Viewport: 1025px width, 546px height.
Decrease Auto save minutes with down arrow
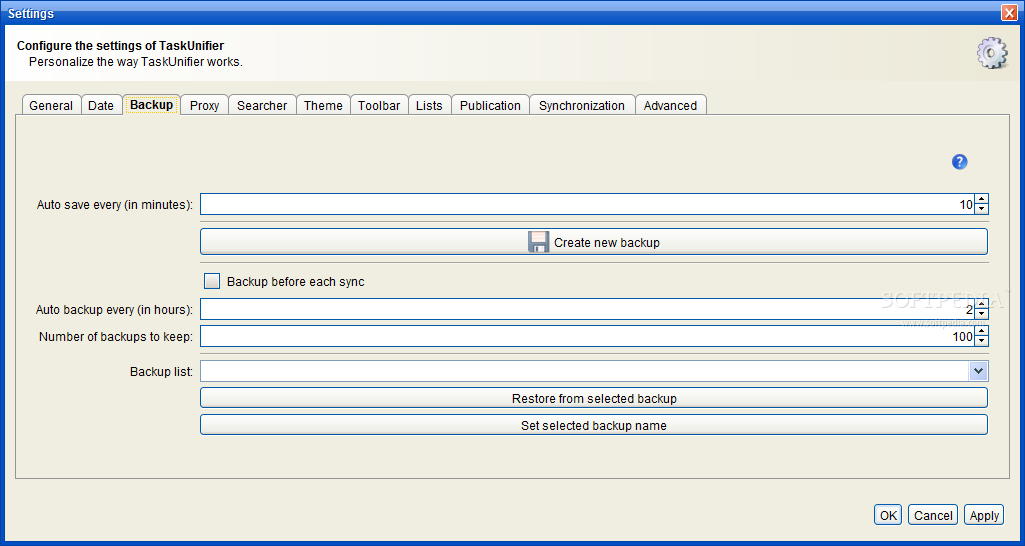pos(981,209)
